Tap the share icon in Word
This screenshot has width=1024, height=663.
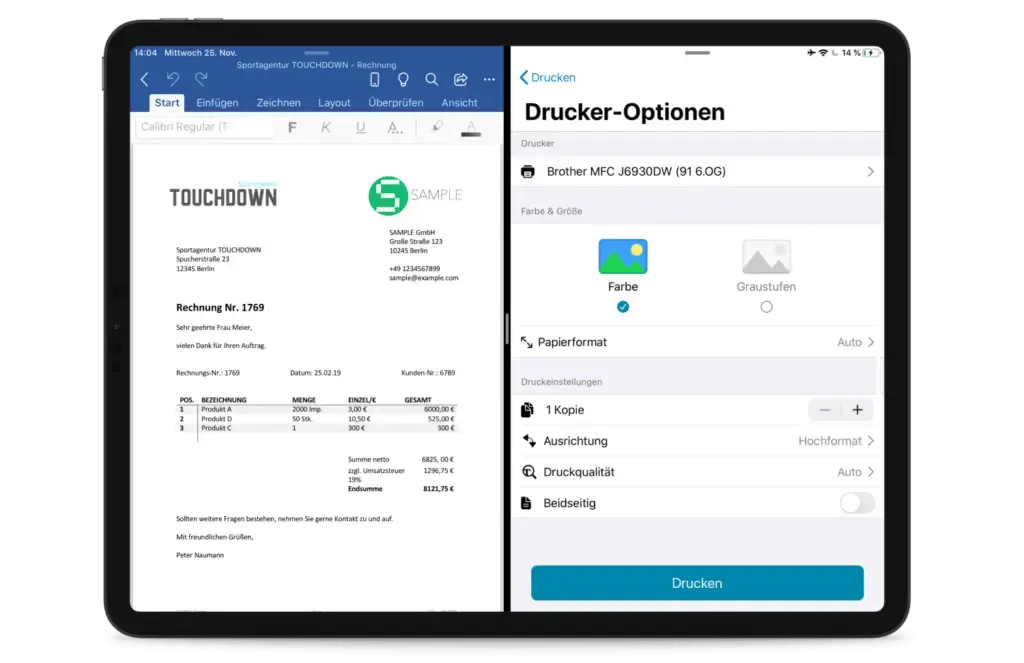pyautogui.click(x=460, y=79)
